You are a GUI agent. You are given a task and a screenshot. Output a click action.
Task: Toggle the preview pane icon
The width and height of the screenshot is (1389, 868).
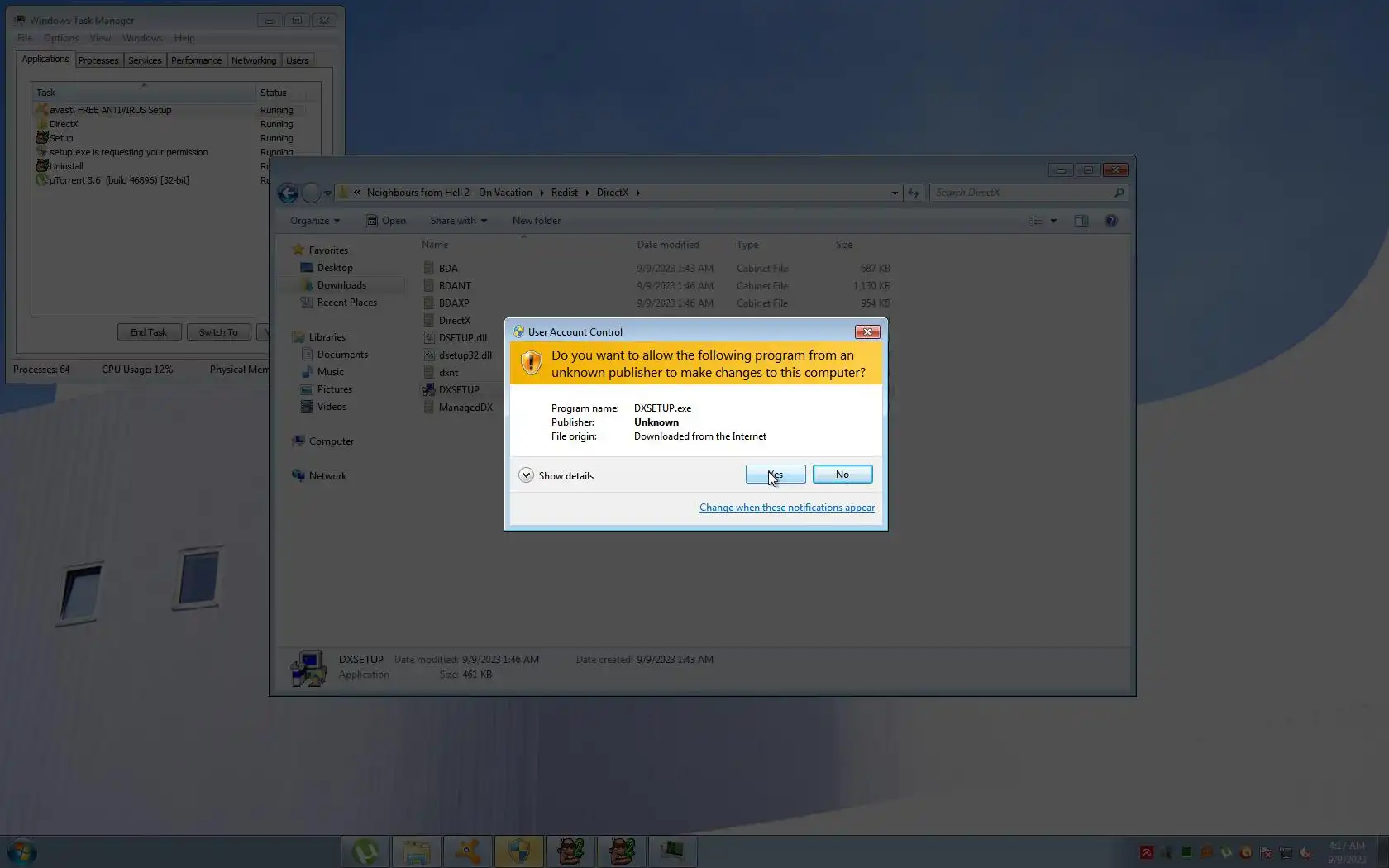[1081, 221]
